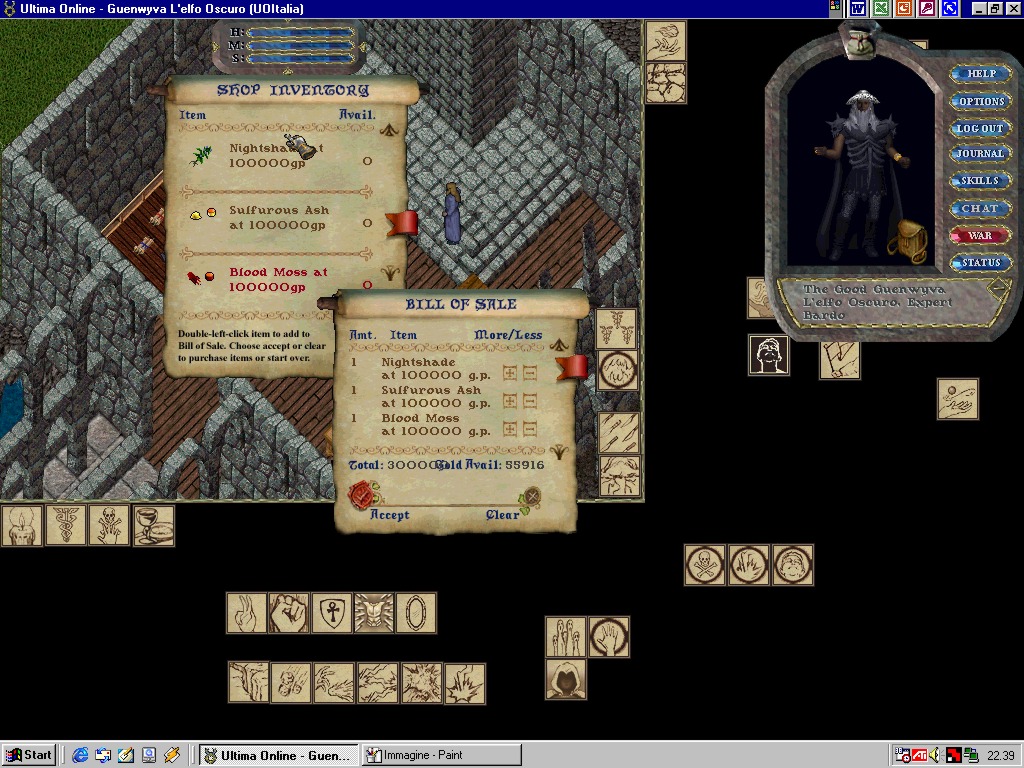Click the stone wall spell icon
The width and height of the screenshot is (1024, 768).
[x=666, y=83]
